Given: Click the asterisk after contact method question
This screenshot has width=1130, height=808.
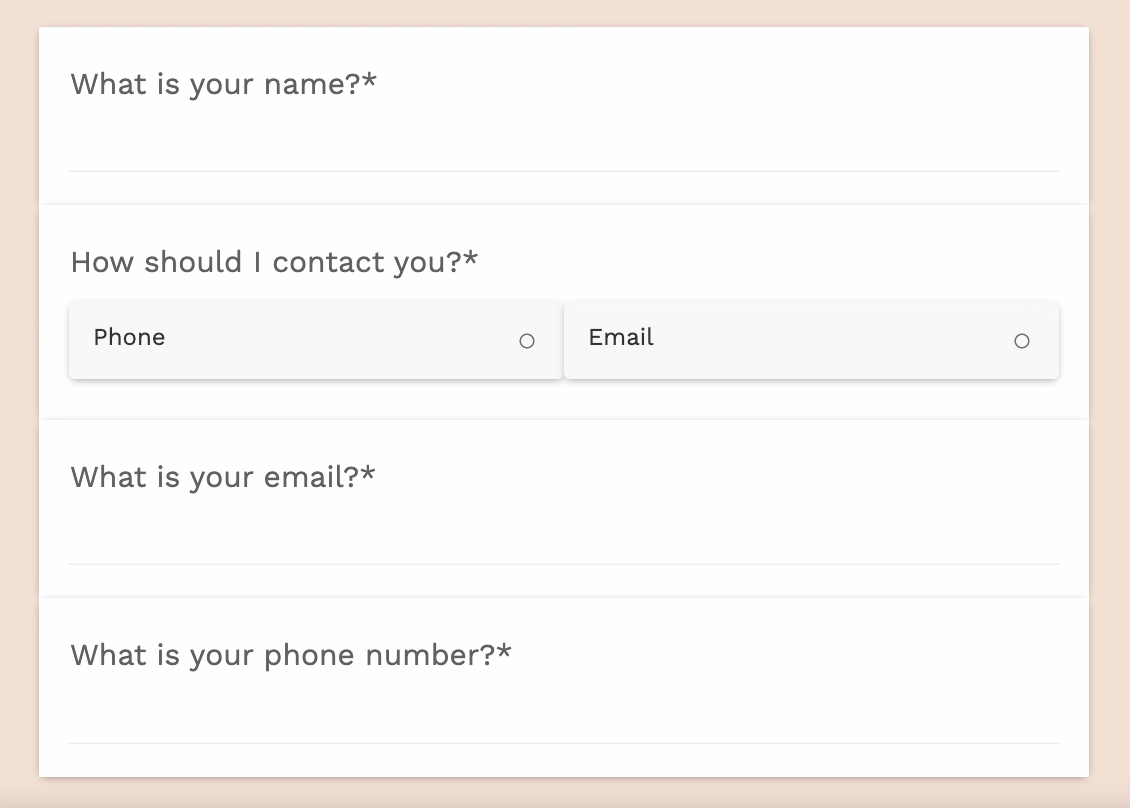Looking at the screenshot, I should click(x=471, y=260).
